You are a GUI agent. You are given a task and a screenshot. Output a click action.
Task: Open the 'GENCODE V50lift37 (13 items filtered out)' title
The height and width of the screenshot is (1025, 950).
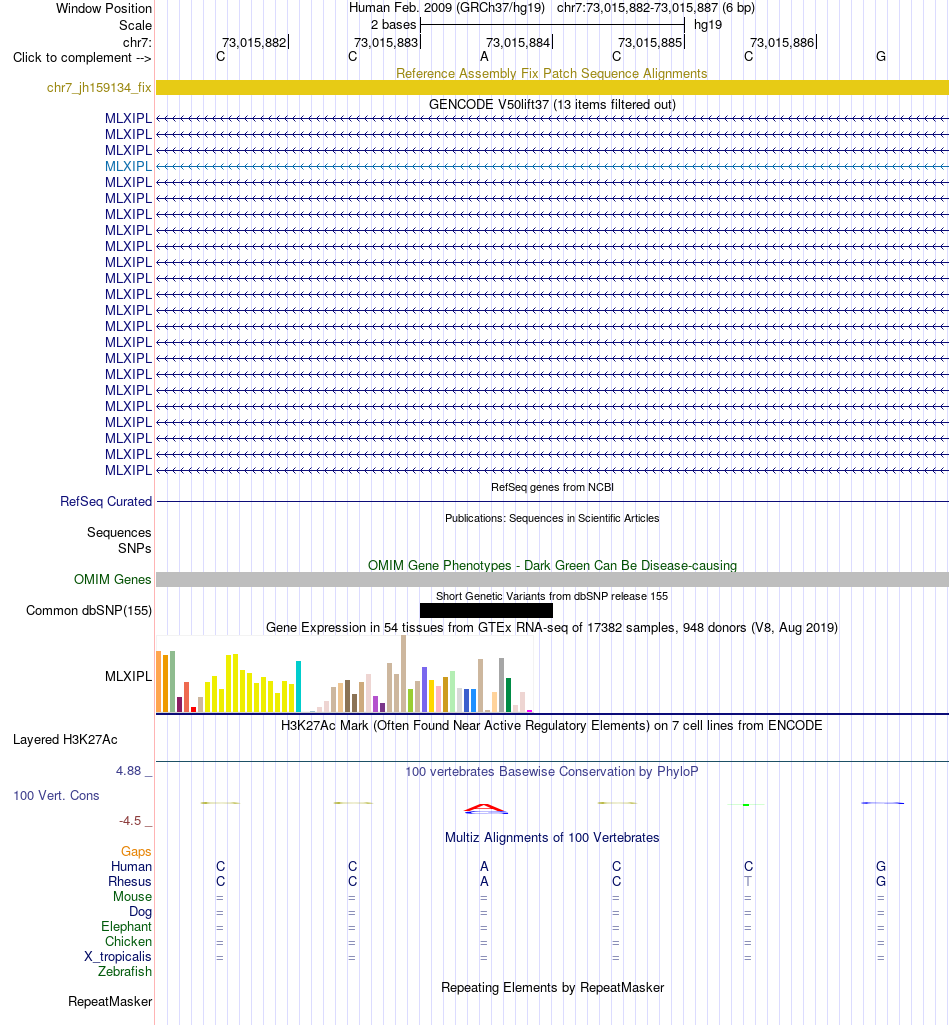tap(552, 105)
